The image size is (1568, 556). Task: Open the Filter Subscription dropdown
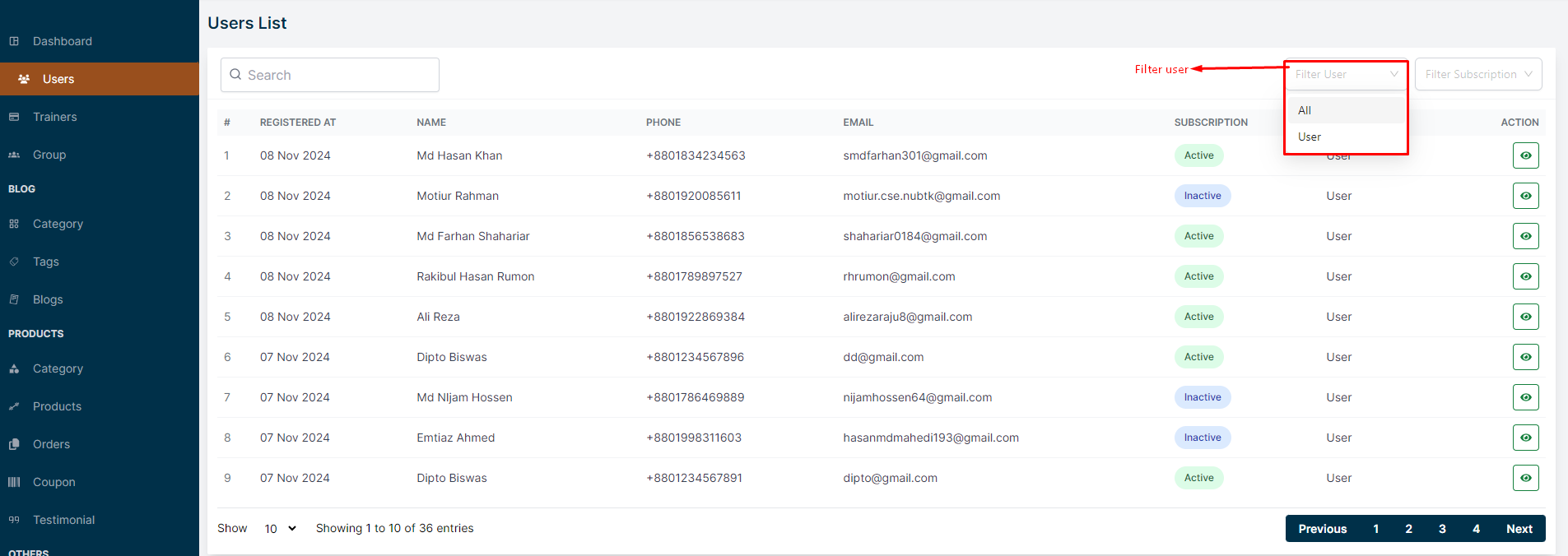tap(1477, 74)
